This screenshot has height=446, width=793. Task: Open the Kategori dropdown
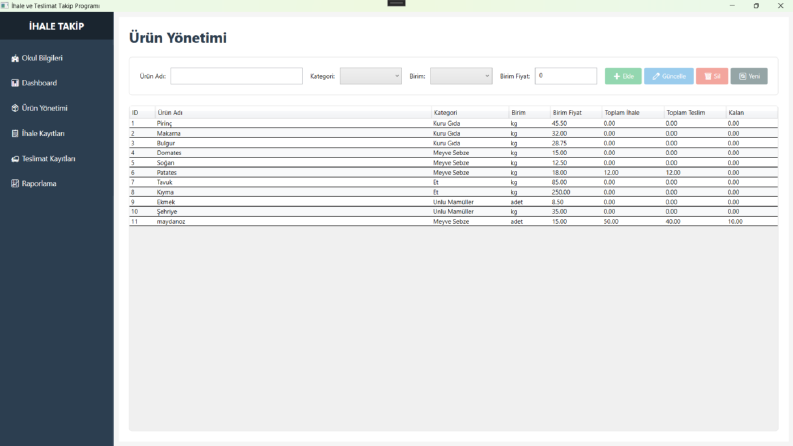coord(371,76)
